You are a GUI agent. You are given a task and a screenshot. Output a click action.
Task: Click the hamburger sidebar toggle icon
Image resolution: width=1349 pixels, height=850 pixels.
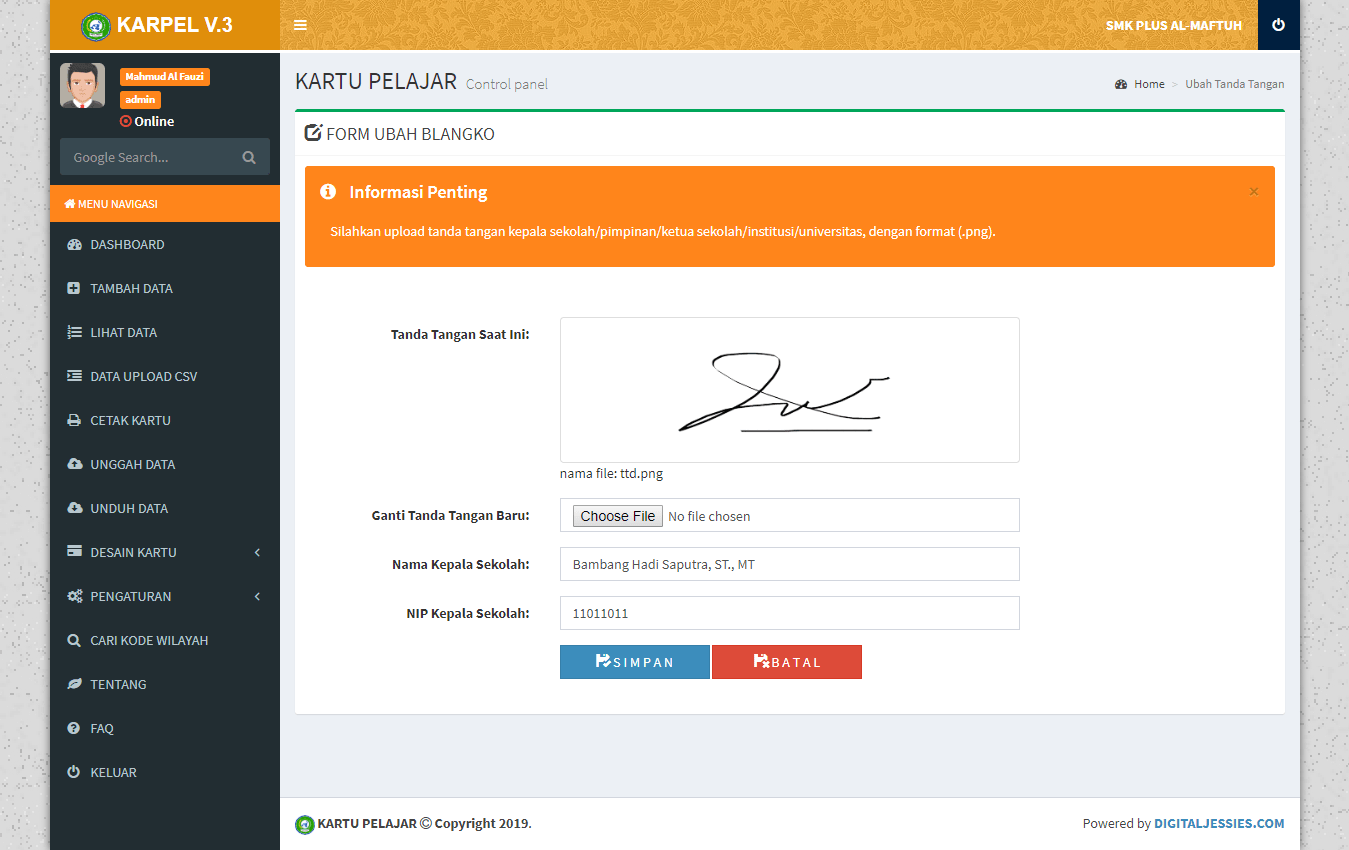point(300,25)
